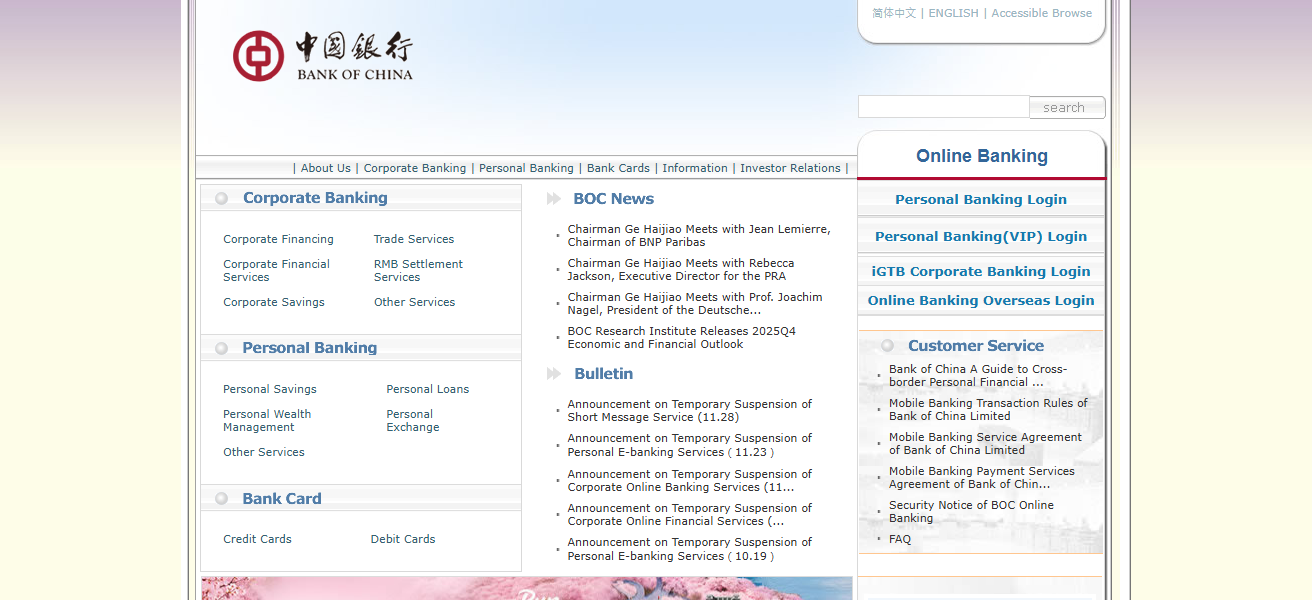Open the Credit Cards page
The height and width of the screenshot is (600, 1312).
tap(257, 538)
